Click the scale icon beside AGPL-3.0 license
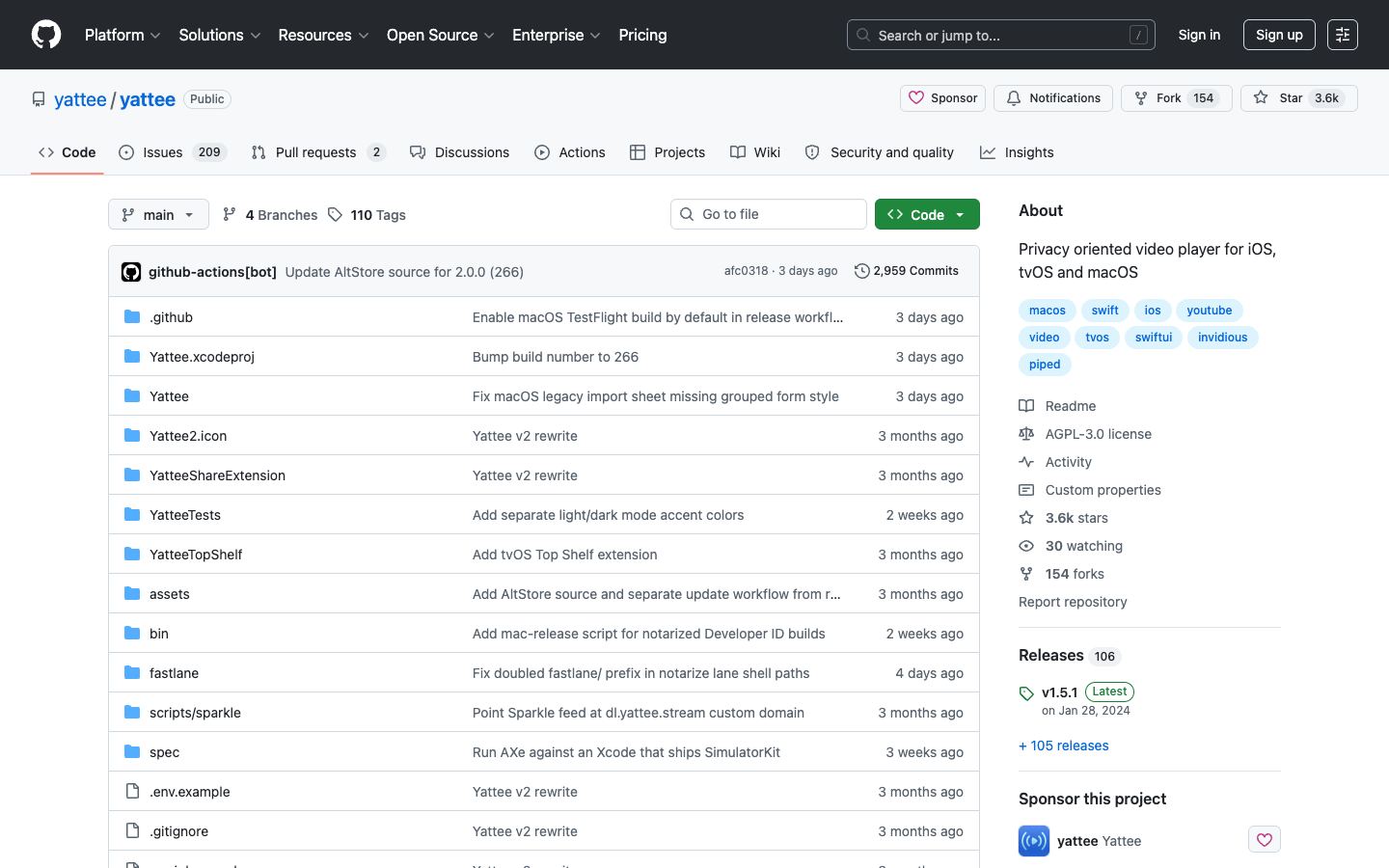Viewport: 1389px width, 868px height. (1026, 434)
